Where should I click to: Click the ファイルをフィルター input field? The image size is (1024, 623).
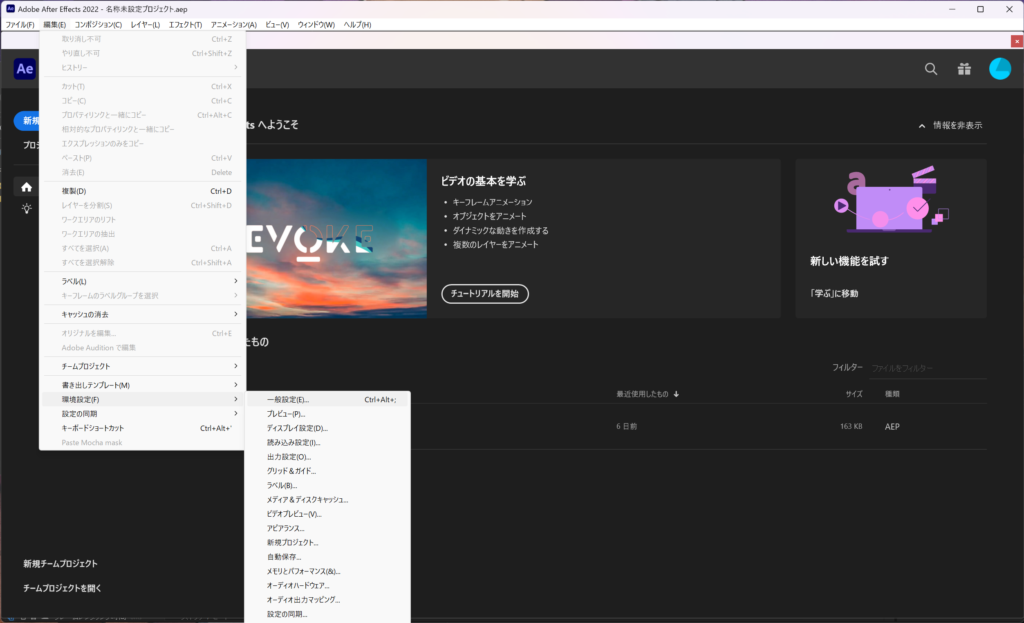pyautogui.click(x=928, y=368)
